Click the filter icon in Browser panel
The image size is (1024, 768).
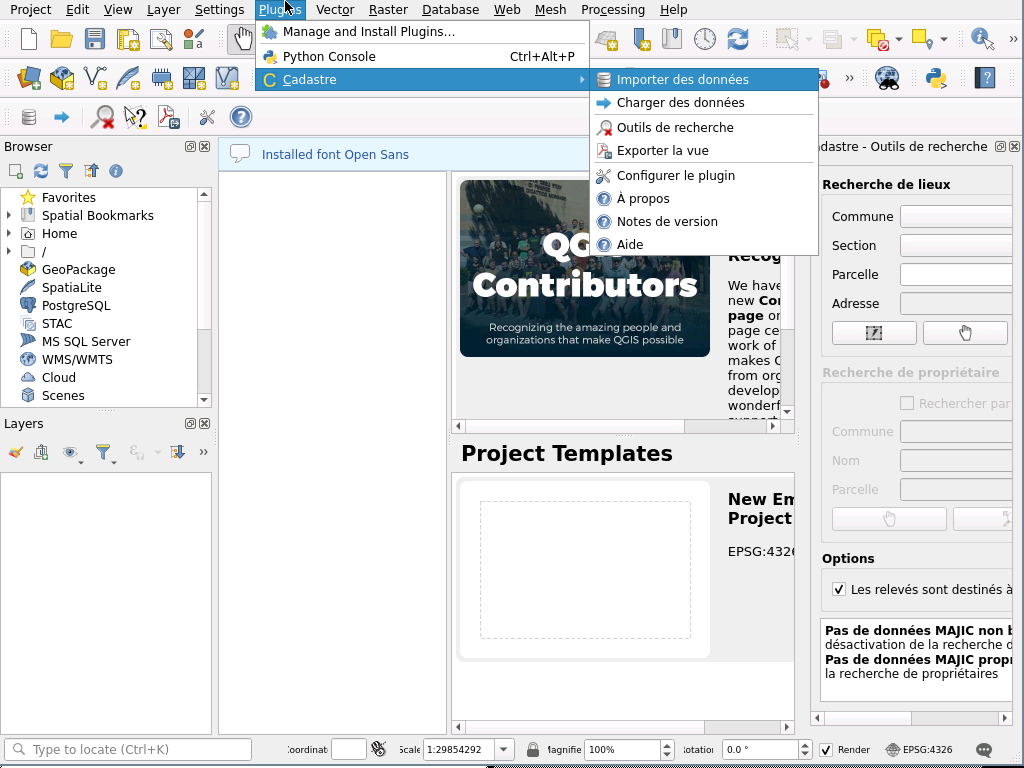pos(66,171)
